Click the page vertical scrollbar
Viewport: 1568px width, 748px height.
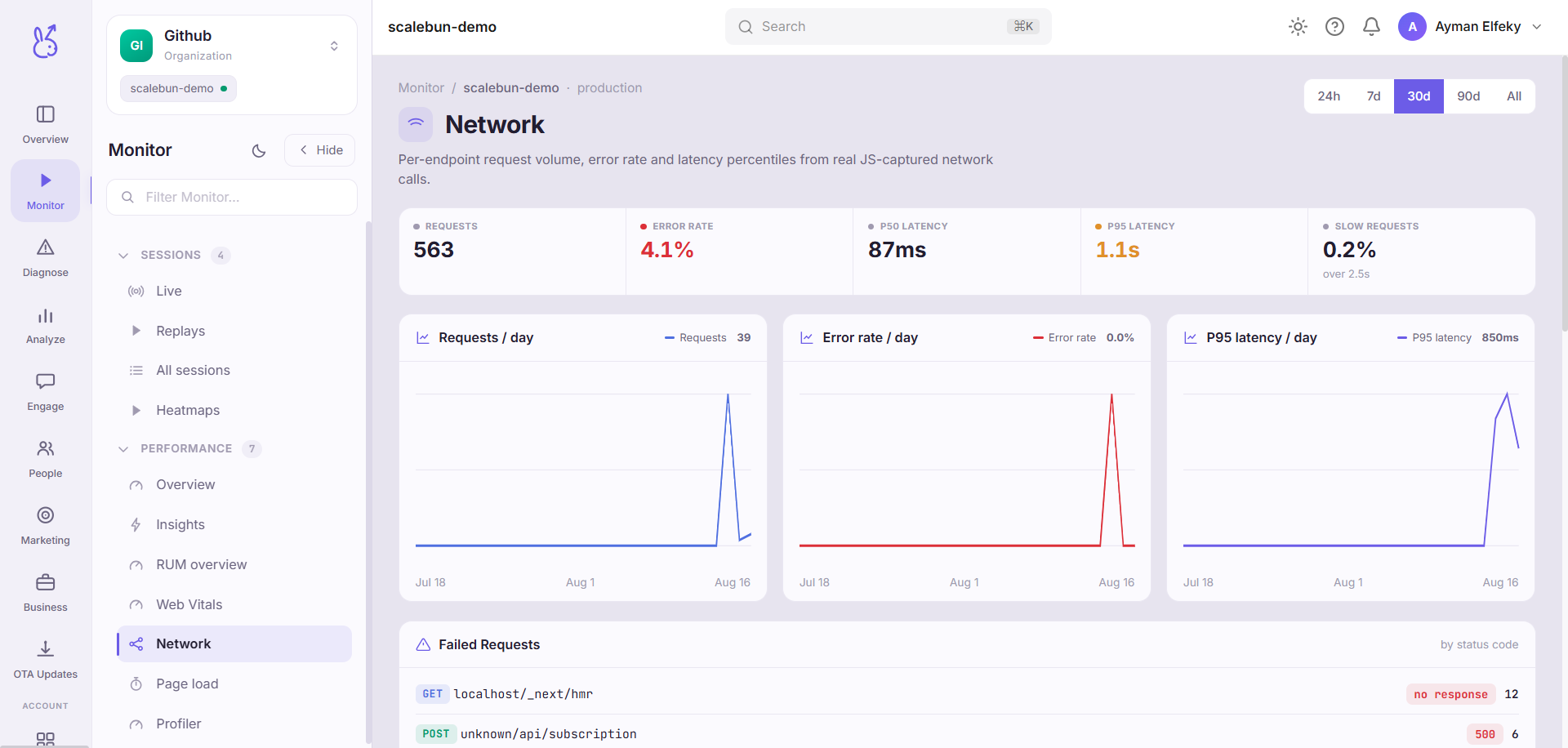[1564, 193]
